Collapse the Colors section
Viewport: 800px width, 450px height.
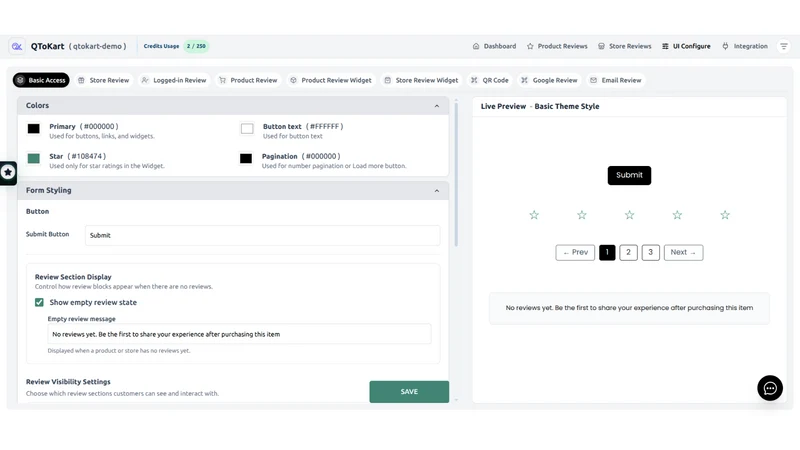(437, 106)
